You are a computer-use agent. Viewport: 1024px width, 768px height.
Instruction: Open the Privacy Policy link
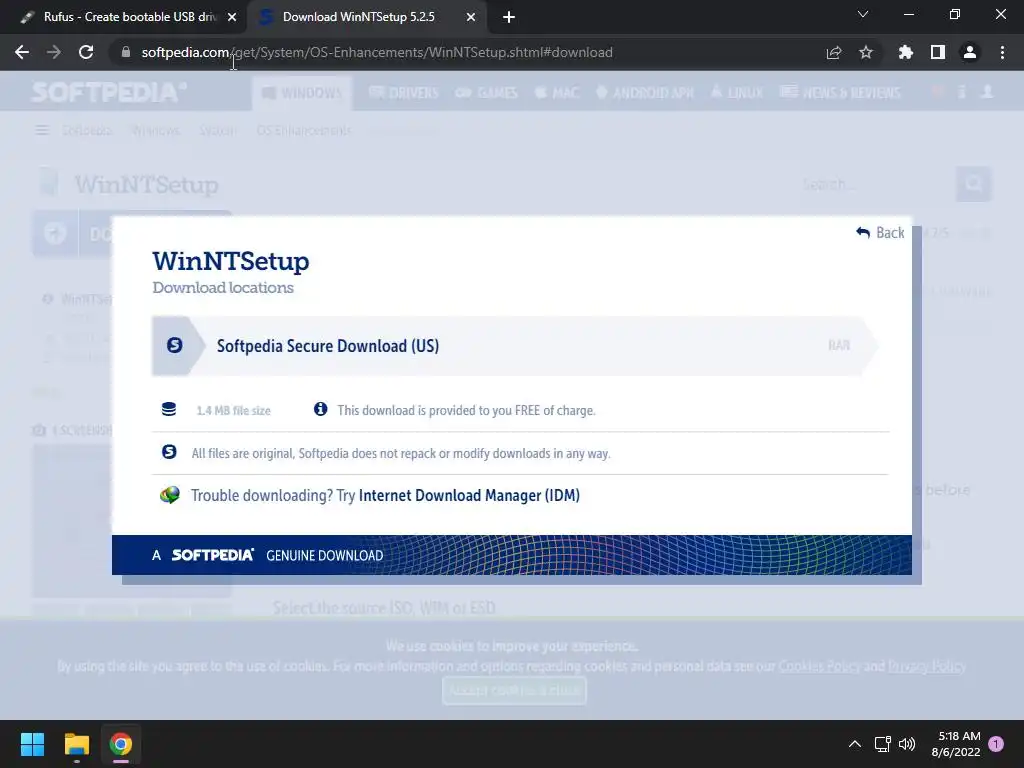(927, 666)
